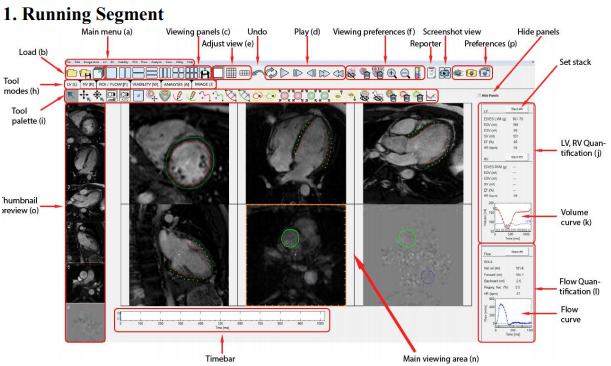Click the Screenshot view camera icon
This screenshot has height=366, width=611.
445,73
